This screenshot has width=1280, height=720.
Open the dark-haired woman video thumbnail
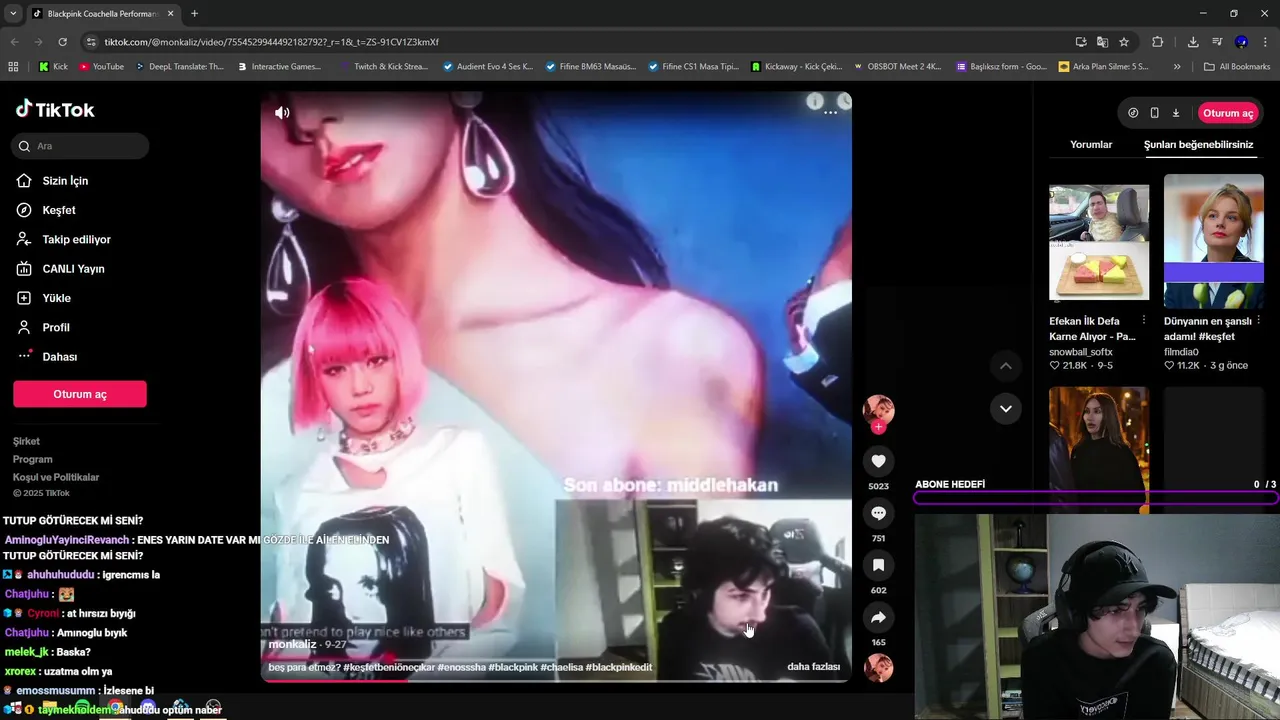[x=1099, y=448]
